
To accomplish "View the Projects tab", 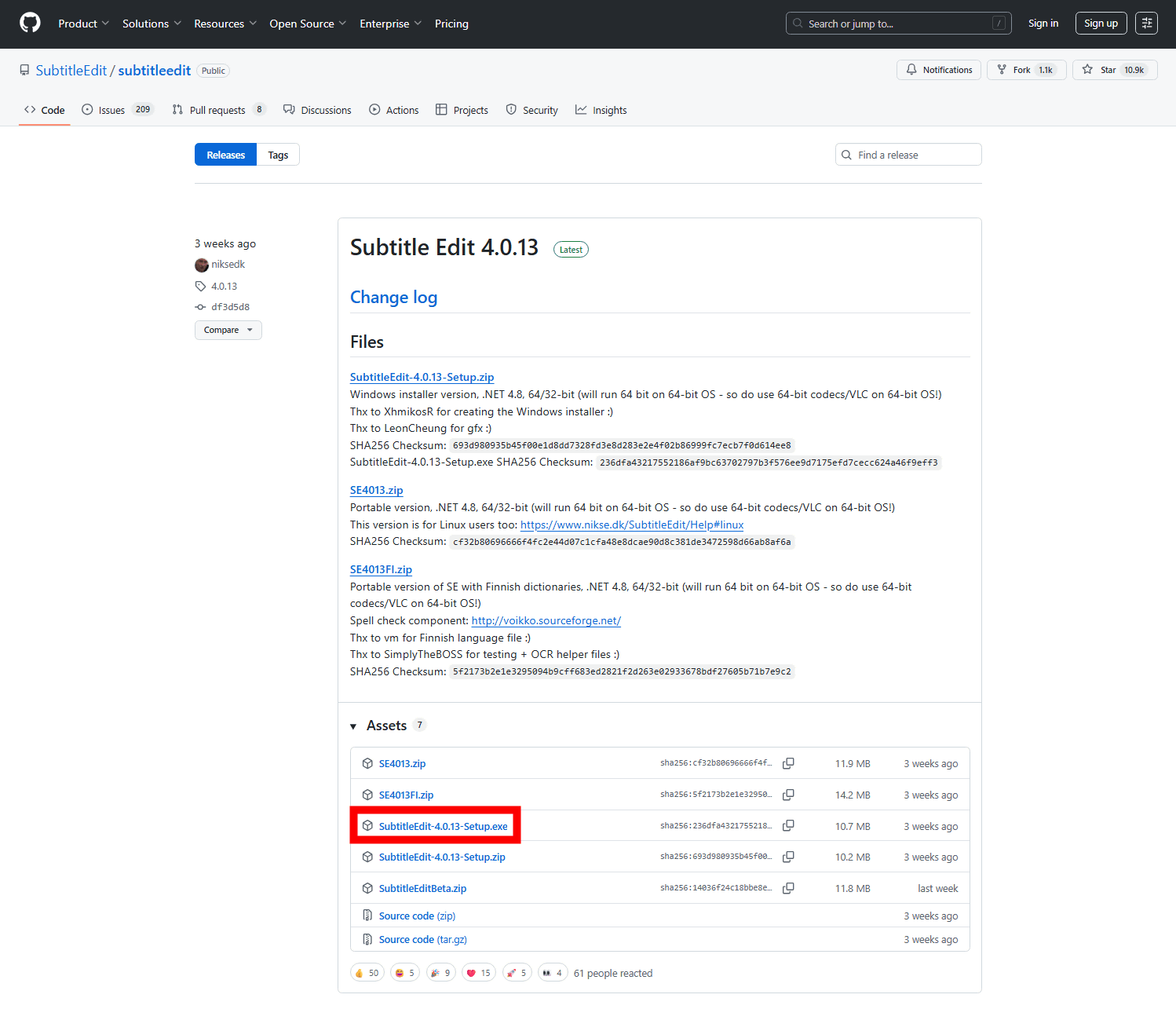I will coord(462,110).
